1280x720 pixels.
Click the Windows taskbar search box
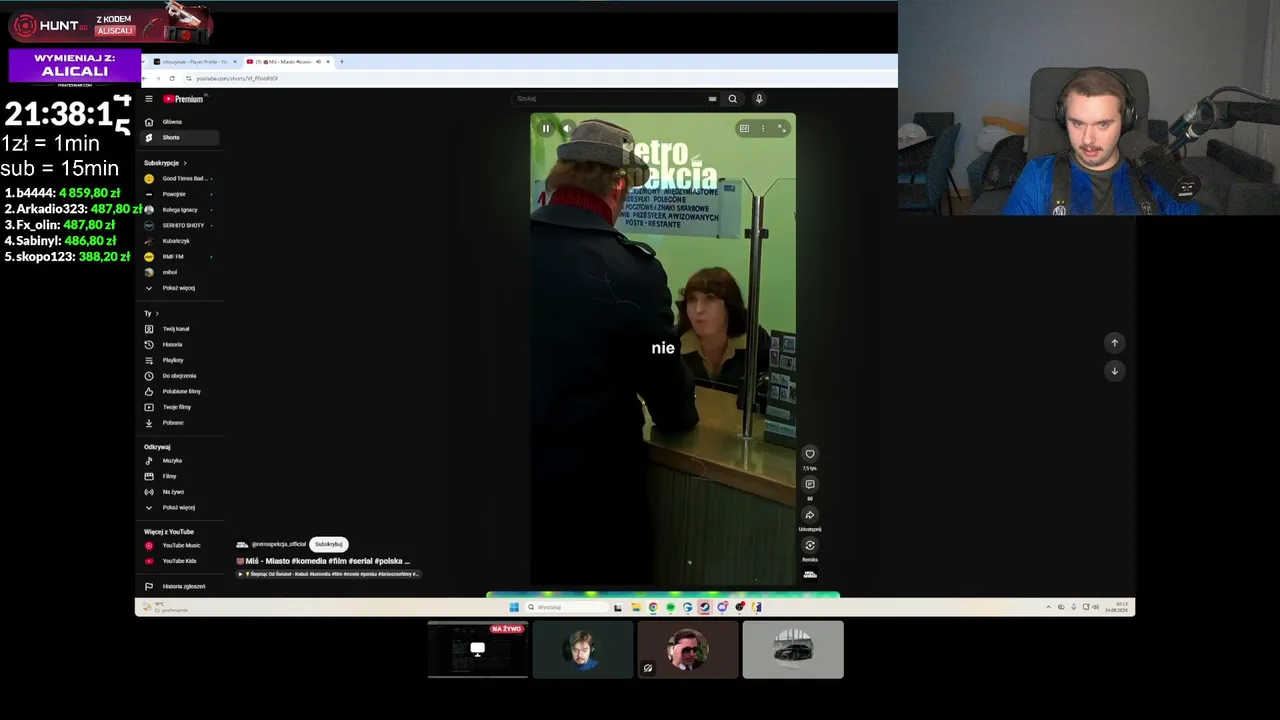point(567,607)
